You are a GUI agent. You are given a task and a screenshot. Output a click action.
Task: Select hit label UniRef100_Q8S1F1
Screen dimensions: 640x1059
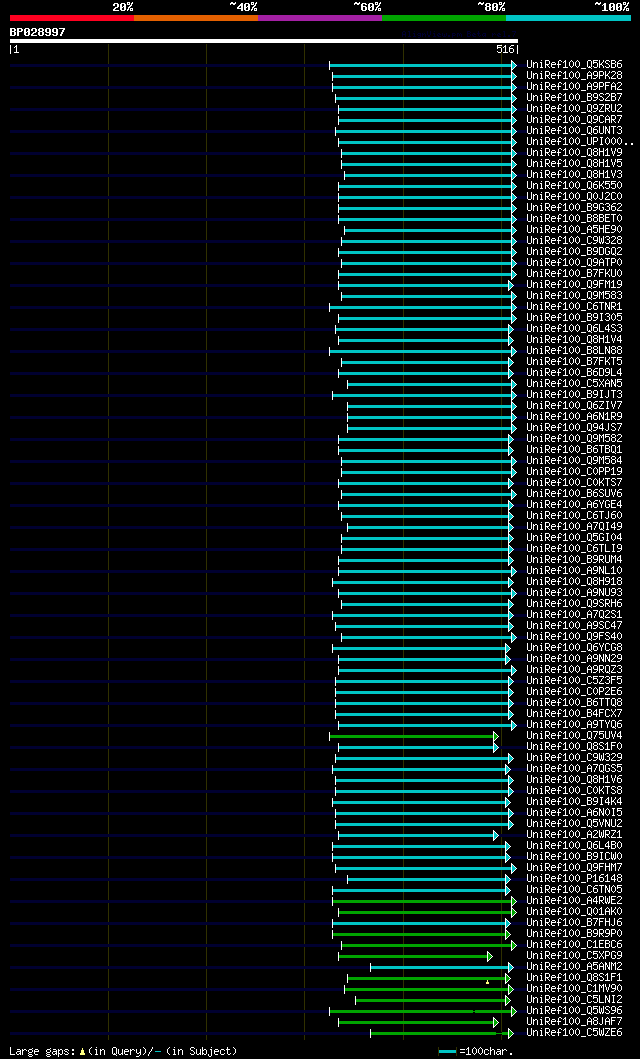pyautogui.click(x=575, y=977)
